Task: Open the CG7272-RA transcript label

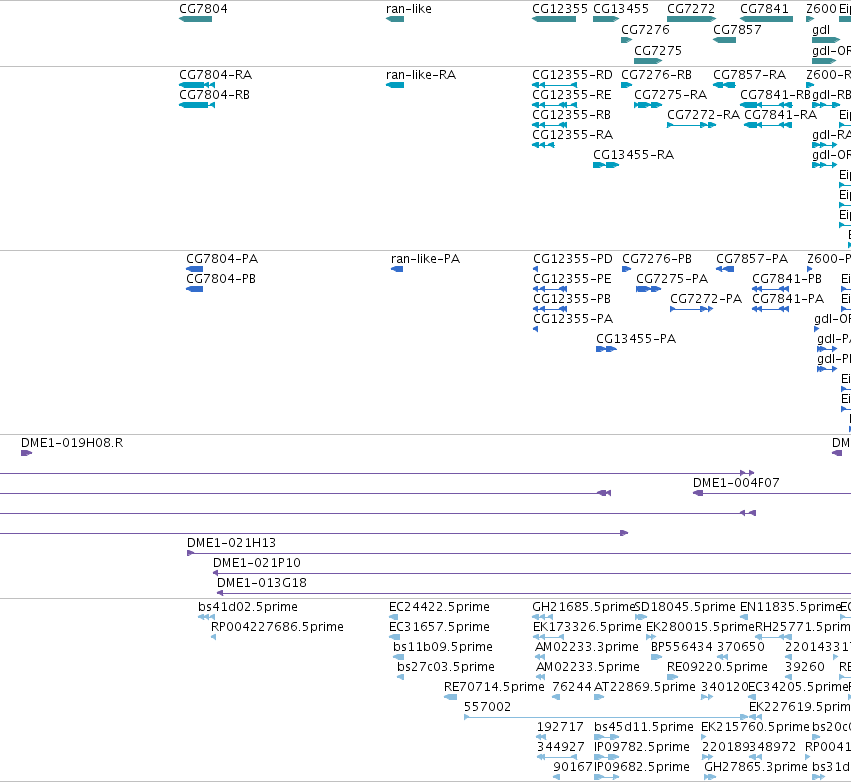Action: pos(703,115)
